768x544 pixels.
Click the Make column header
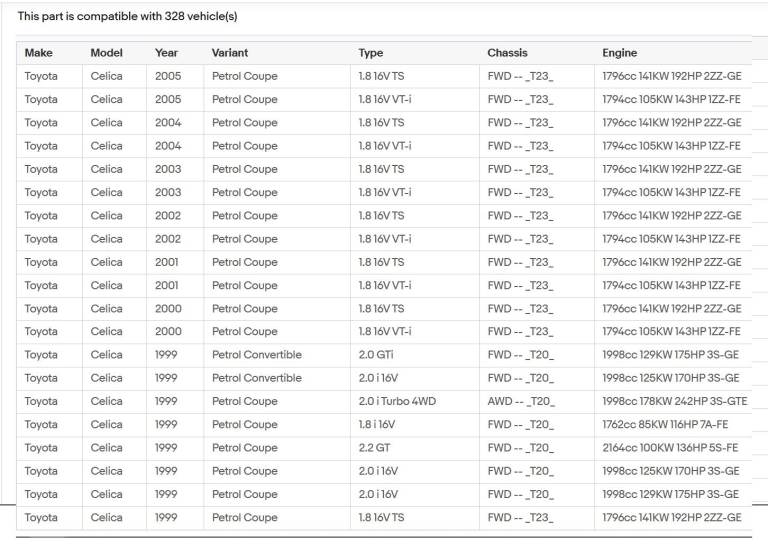pyautogui.click(x=39, y=53)
